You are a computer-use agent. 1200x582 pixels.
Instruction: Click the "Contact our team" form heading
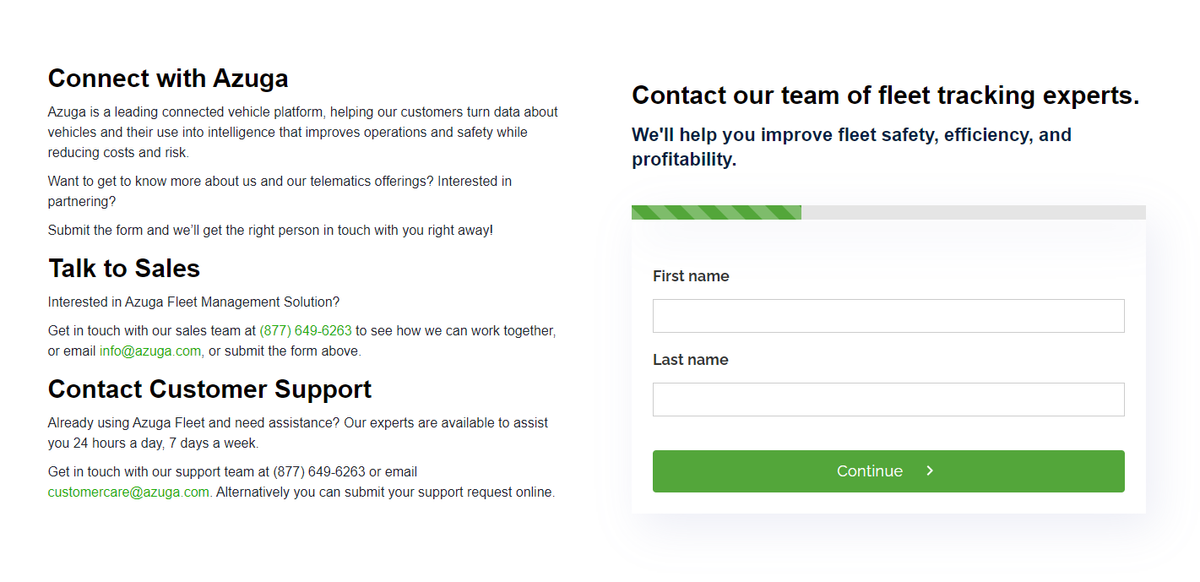[x=885, y=96]
